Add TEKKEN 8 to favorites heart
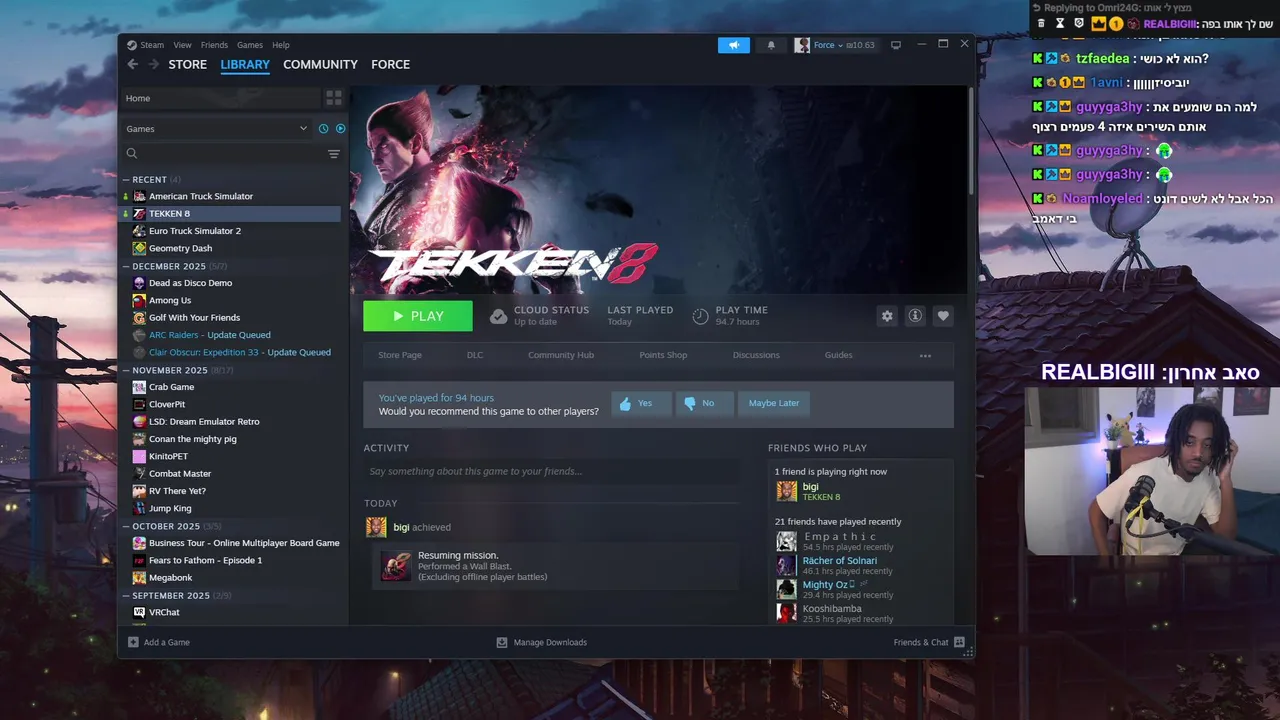This screenshot has height=720, width=1280. [943, 316]
